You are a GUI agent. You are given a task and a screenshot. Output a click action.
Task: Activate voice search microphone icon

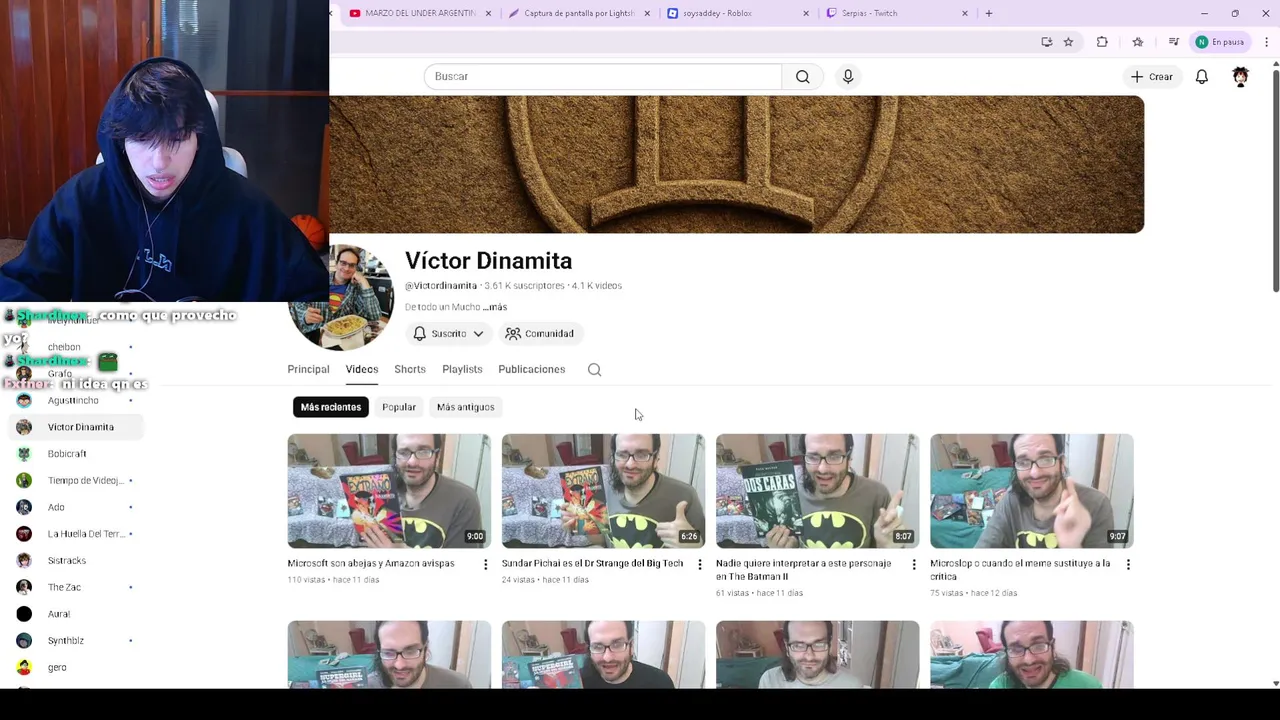click(848, 77)
